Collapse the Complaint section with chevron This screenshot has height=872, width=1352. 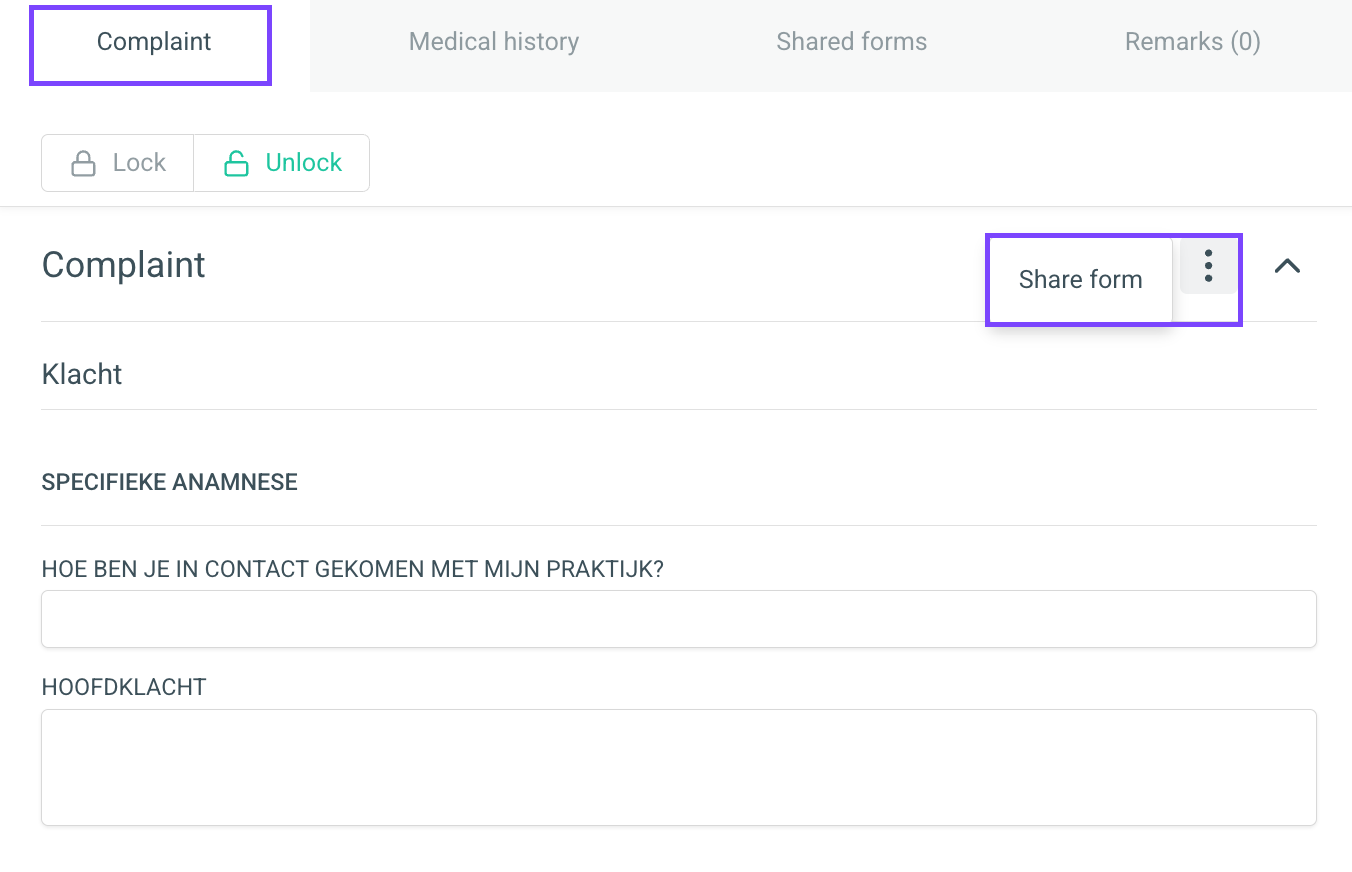point(1287,266)
